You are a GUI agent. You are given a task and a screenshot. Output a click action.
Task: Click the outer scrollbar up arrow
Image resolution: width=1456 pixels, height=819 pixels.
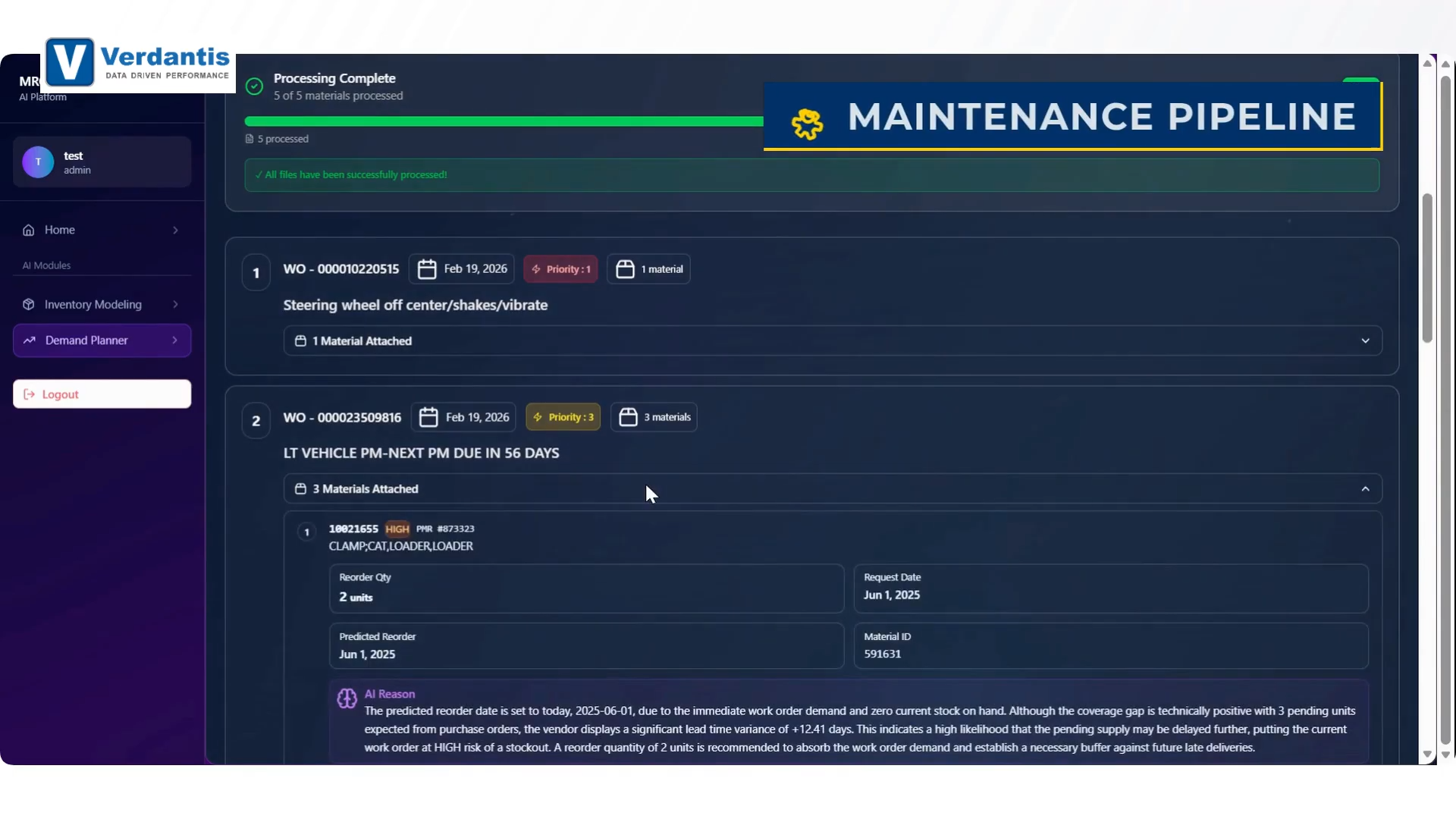(1446, 64)
